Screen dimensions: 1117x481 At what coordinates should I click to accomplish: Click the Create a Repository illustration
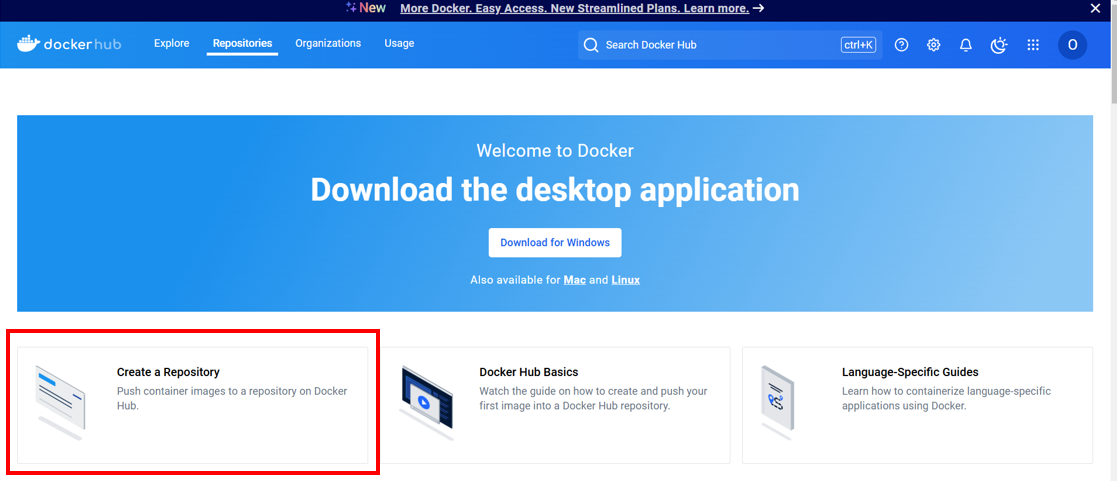(x=60, y=403)
